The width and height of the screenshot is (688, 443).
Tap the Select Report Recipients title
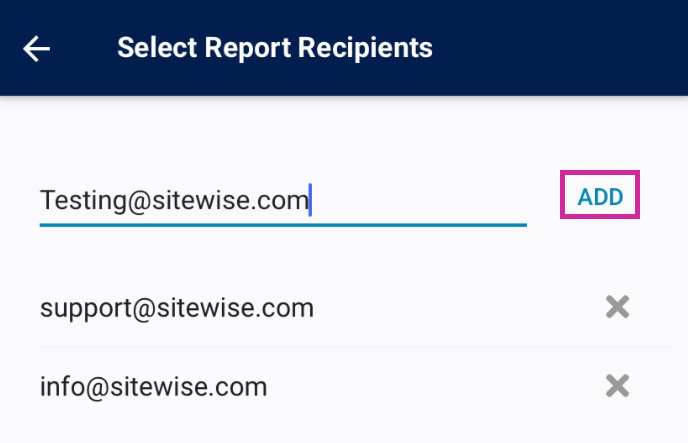tap(275, 47)
